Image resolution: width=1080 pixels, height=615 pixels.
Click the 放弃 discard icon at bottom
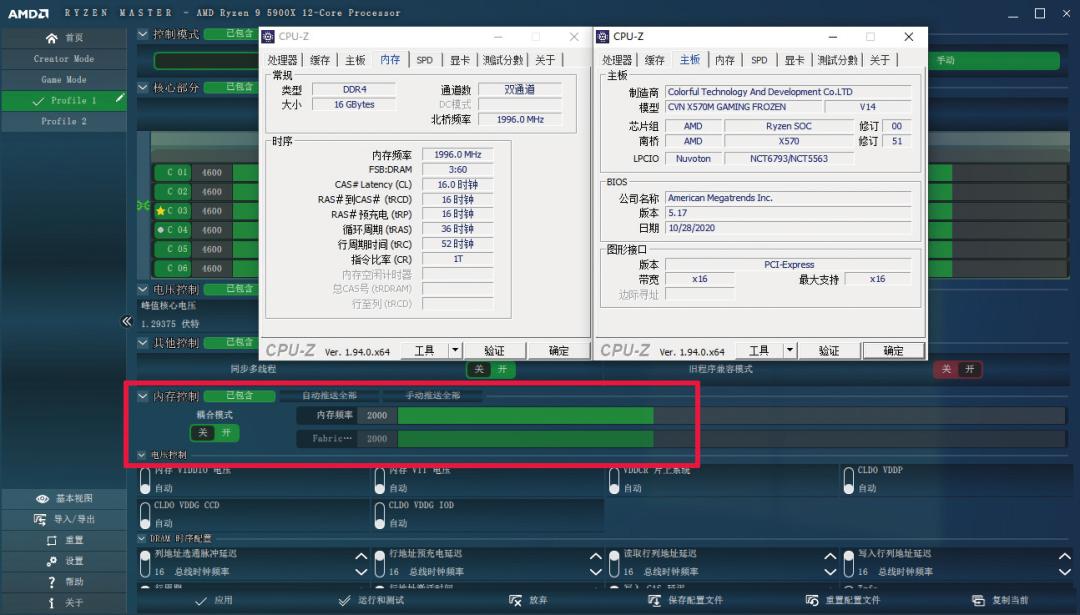pos(516,600)
